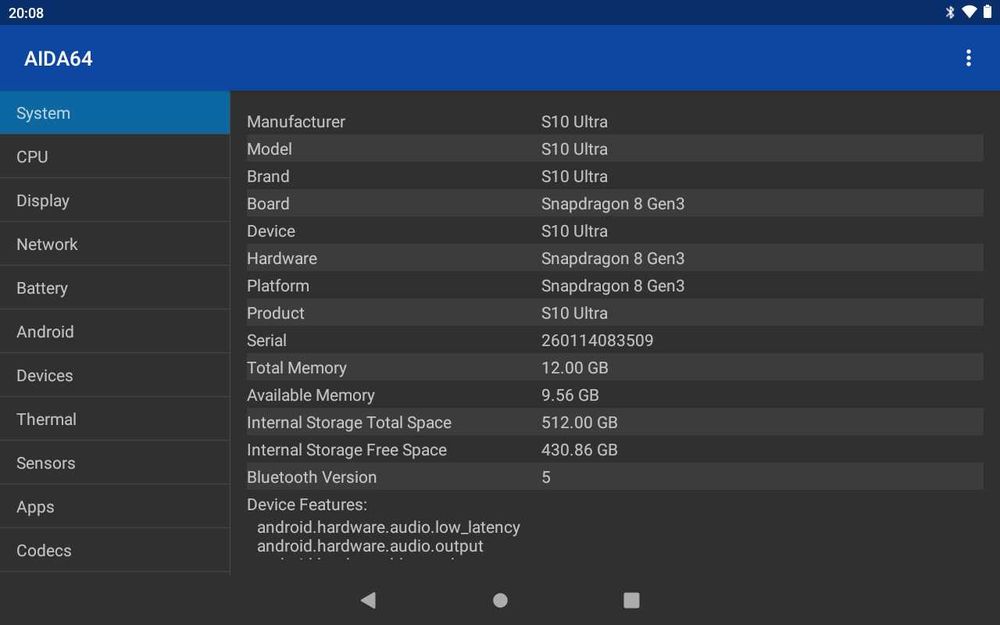The height and width of the screenshot is (625, 1000).
Task: Select Internal Storage Total Space label
Action: pyautogui.click(x=349, y=423)
